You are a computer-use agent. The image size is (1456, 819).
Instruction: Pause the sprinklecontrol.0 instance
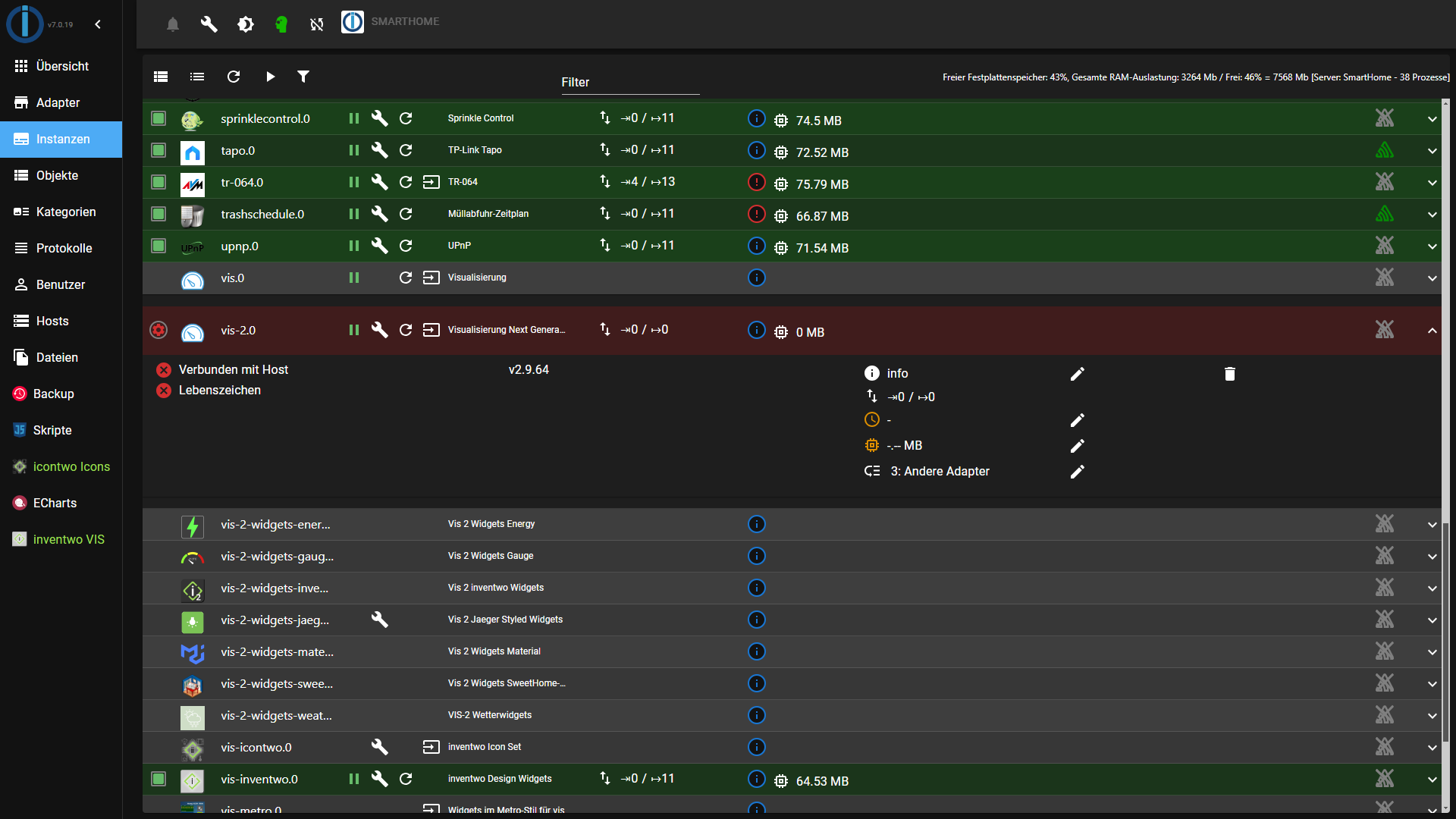[x=353, y=118]
